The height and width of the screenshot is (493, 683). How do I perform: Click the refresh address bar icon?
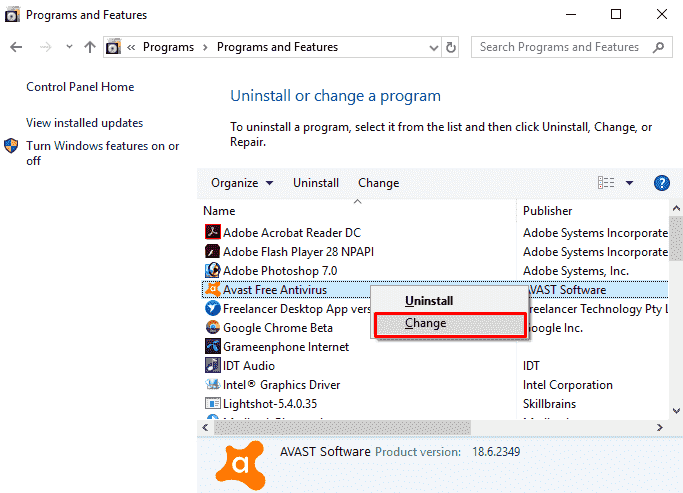pos(451,47)
